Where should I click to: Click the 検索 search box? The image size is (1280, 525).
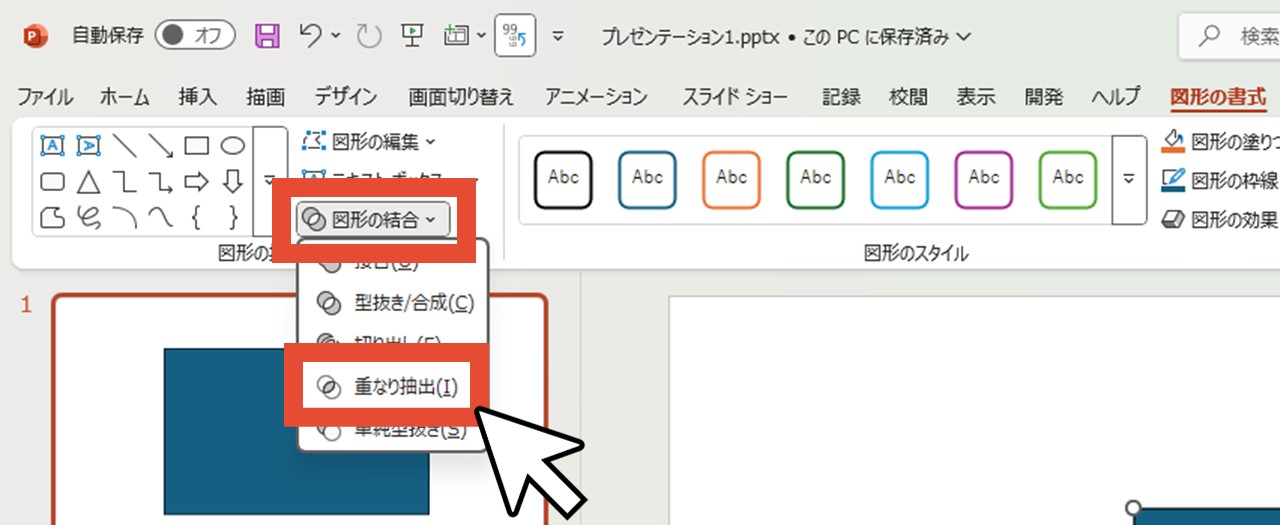(x=1230, y=37)
